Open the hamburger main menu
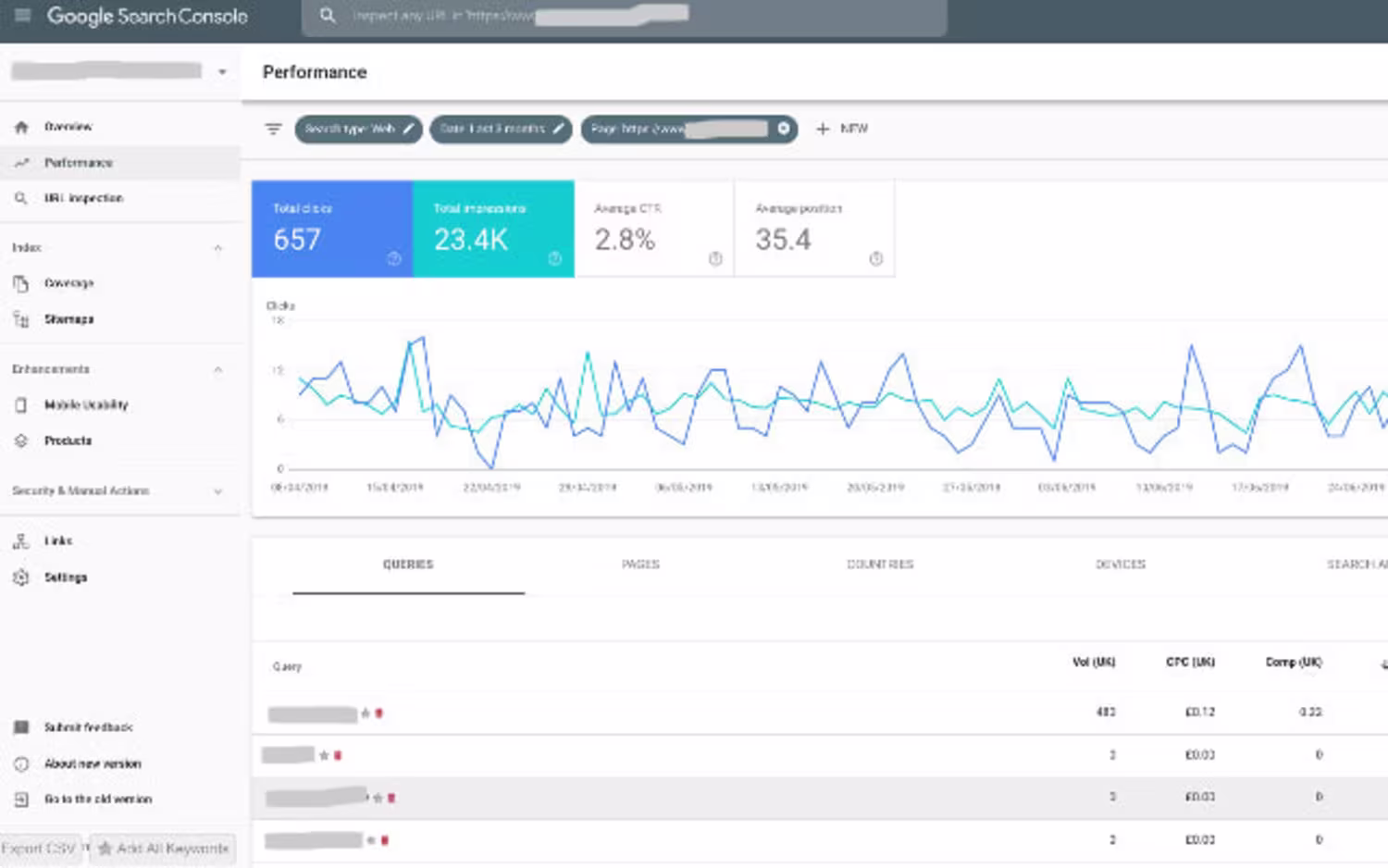The width and height of the screenshot is (1388, 868). pyautogui.click(x=23, y=15)
